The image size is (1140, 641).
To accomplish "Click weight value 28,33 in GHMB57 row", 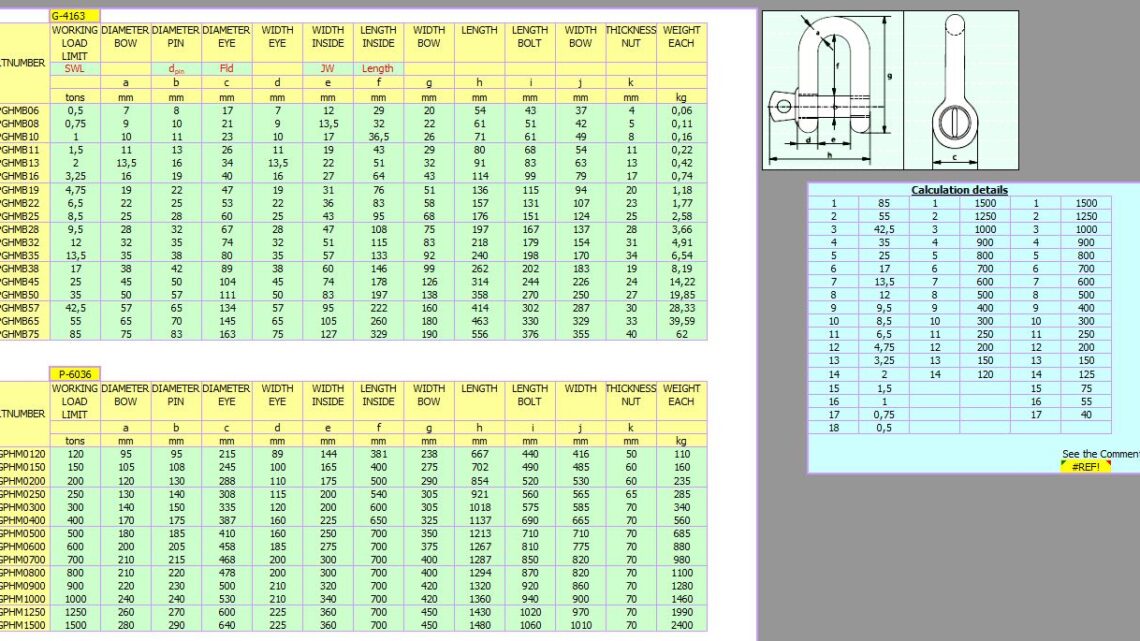I will point(681,307).
